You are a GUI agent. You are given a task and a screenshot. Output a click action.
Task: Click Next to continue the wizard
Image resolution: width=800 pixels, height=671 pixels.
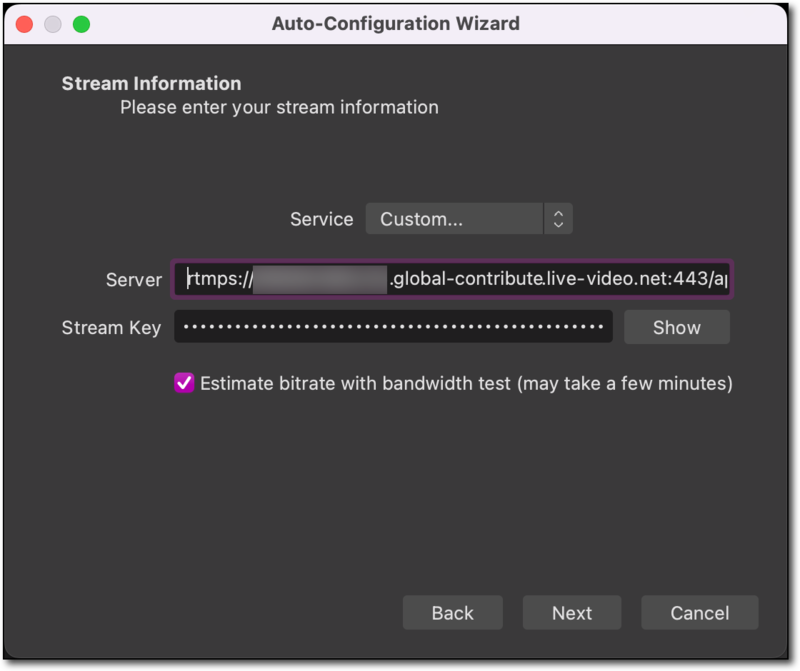(572, 612)
